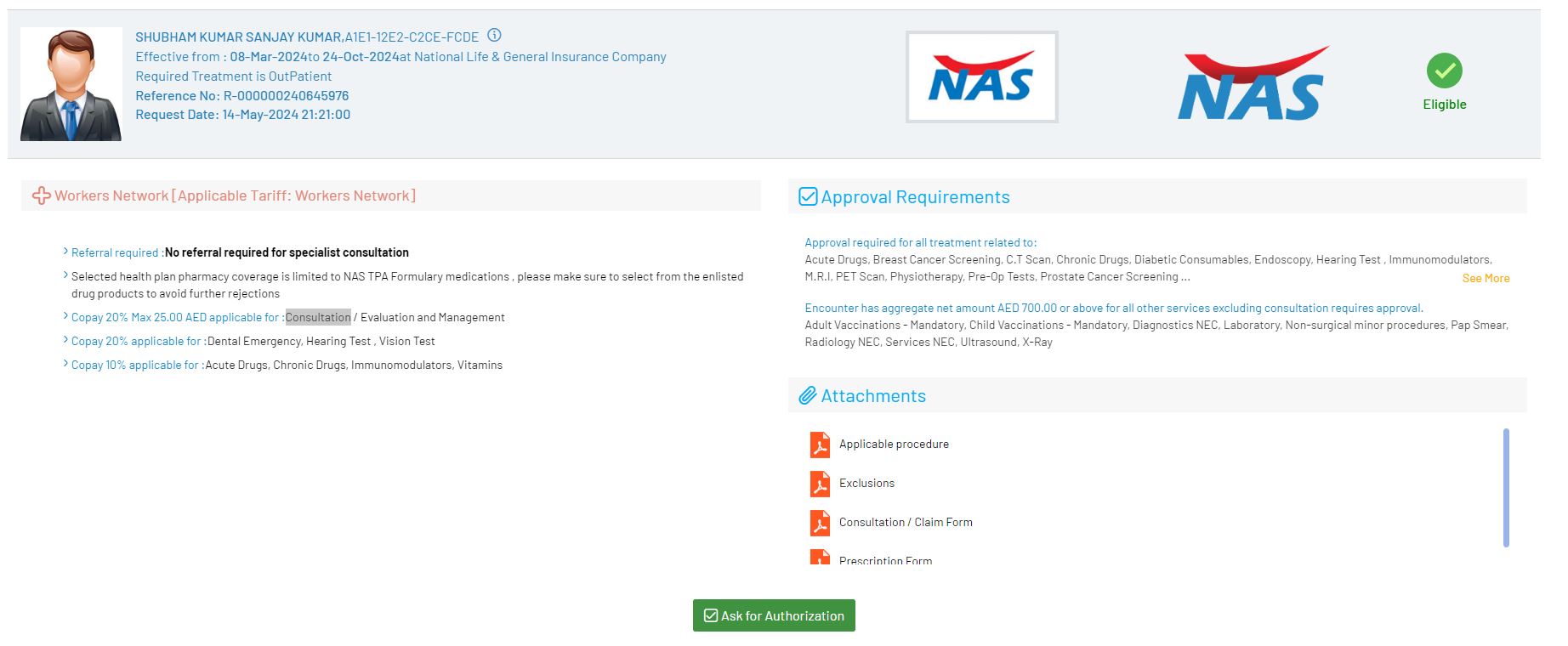Click Acute Drugs, Chronic Drugs, Immunomodulators, Vitamins text
This screenshot has height=646, width=1568.
354,365
